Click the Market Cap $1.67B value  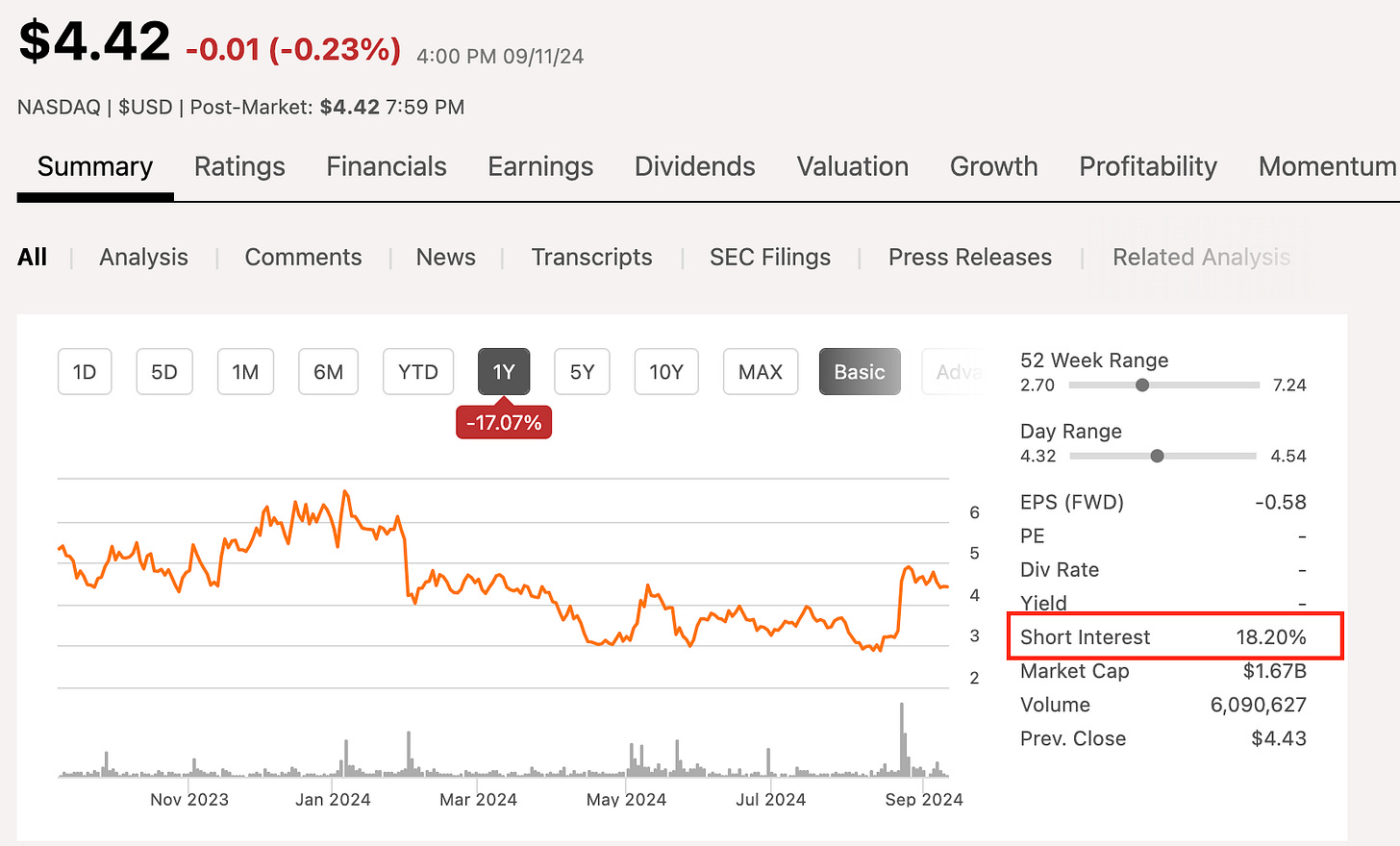click(1274, 671)
